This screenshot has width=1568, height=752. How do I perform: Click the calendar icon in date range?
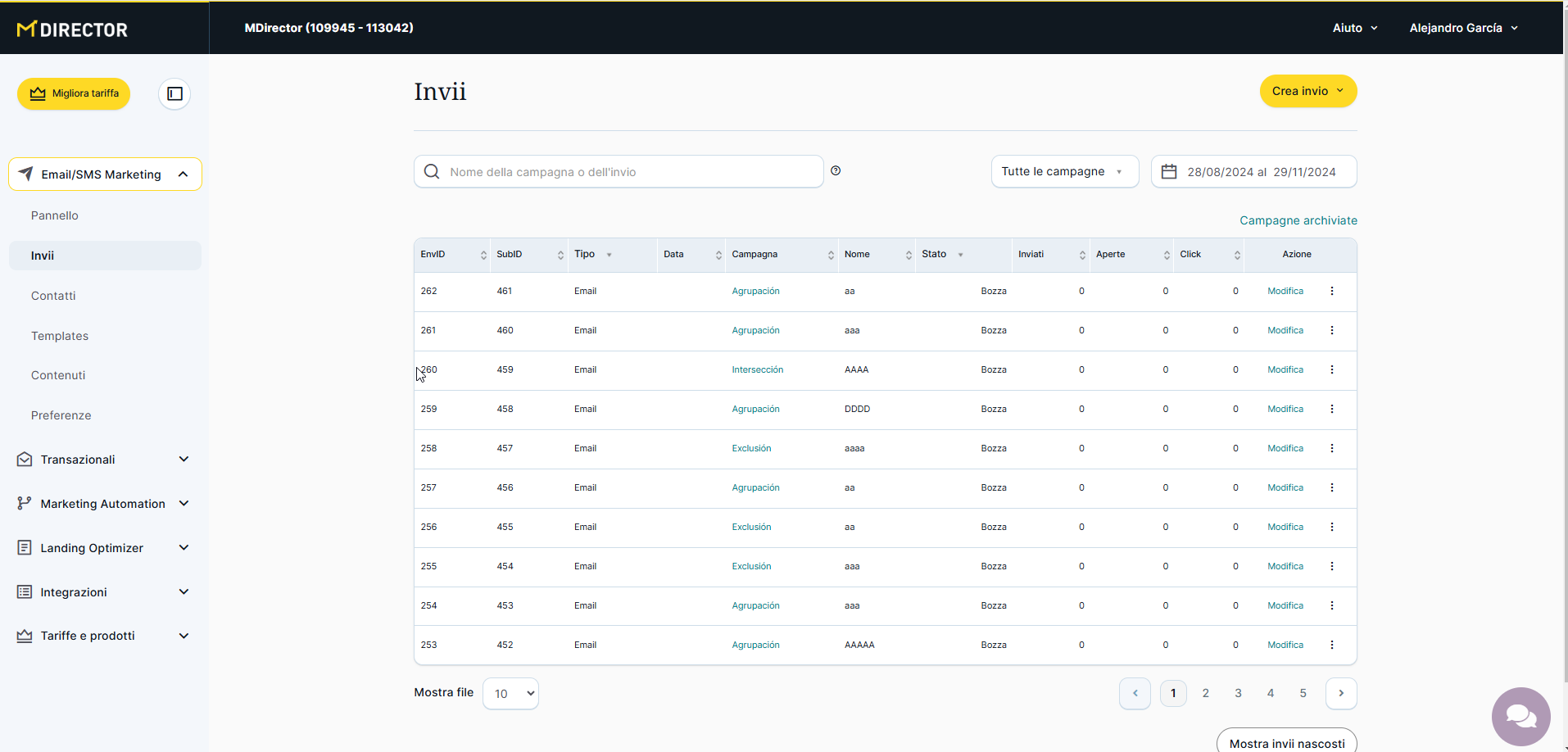pos(1169,172)
